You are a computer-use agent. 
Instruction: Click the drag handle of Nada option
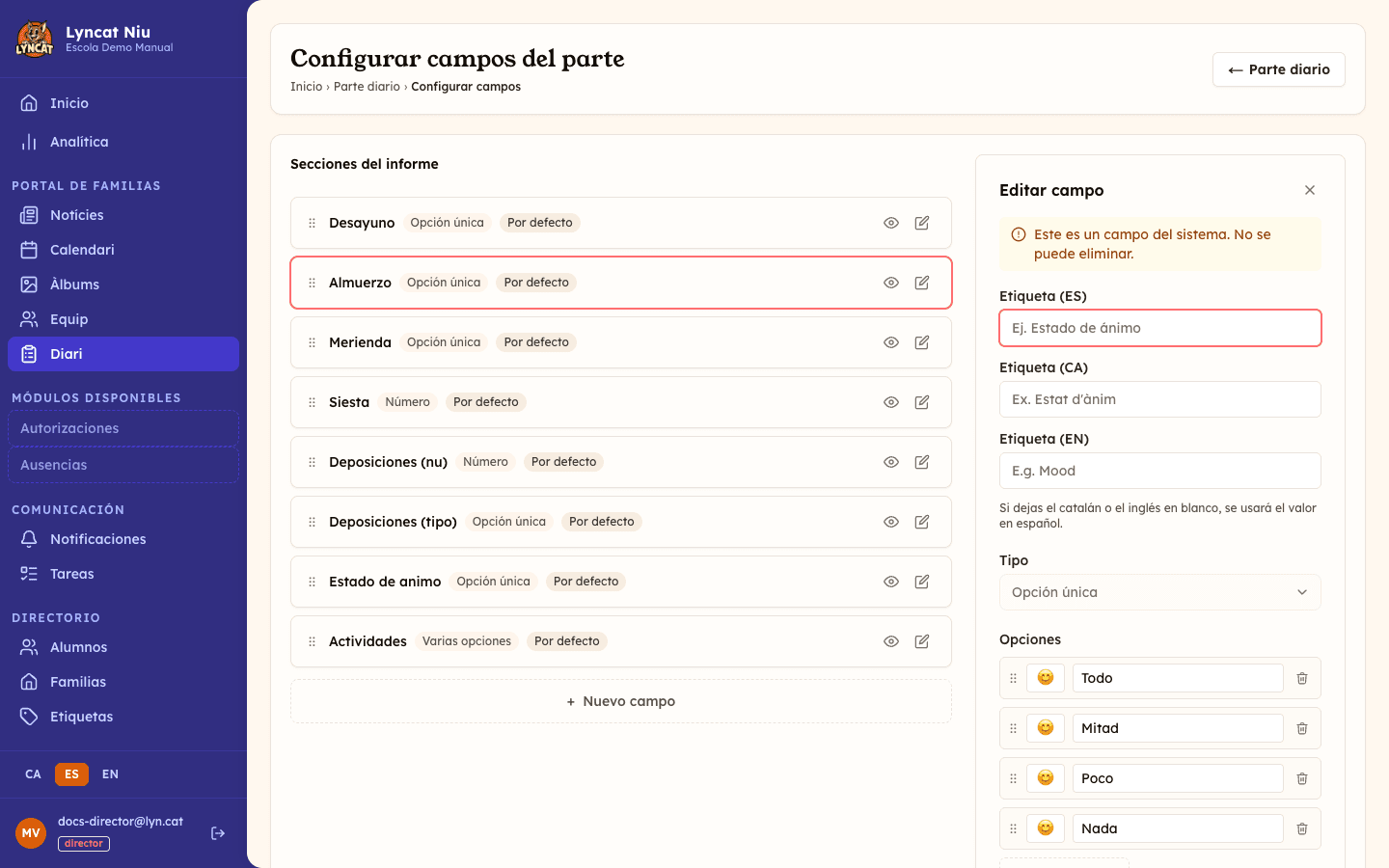pyautogui.click(x=1013, y=828)
